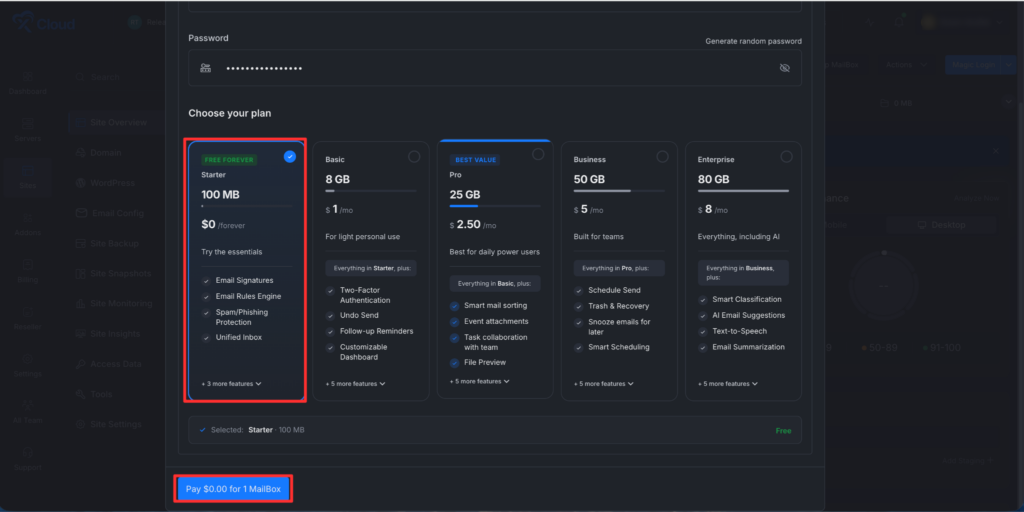Expand Basic's 5 more features
Screen dimensions: 1024x512
[355, 384]
